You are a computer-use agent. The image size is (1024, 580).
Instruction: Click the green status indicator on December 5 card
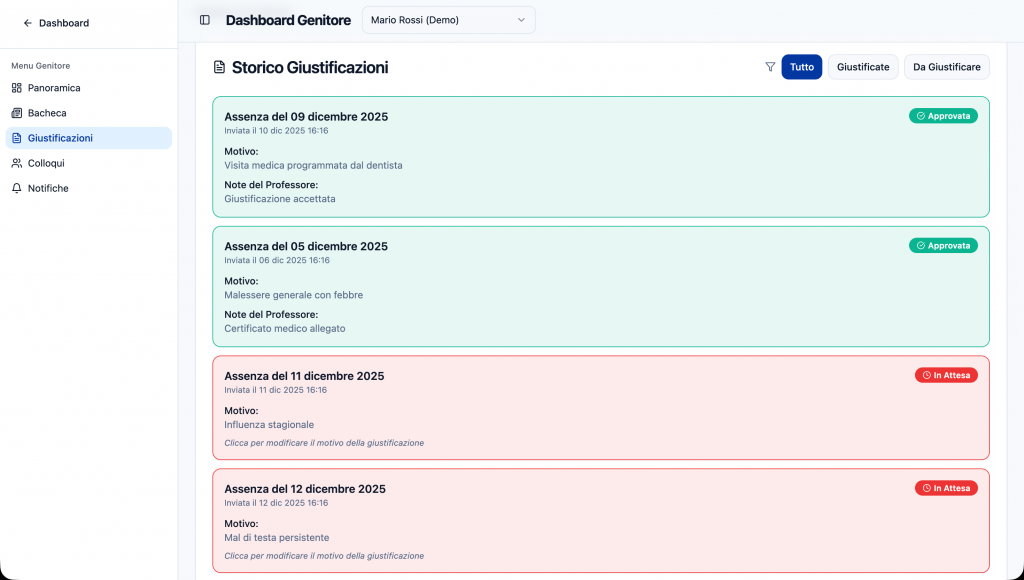pos(943,245)
